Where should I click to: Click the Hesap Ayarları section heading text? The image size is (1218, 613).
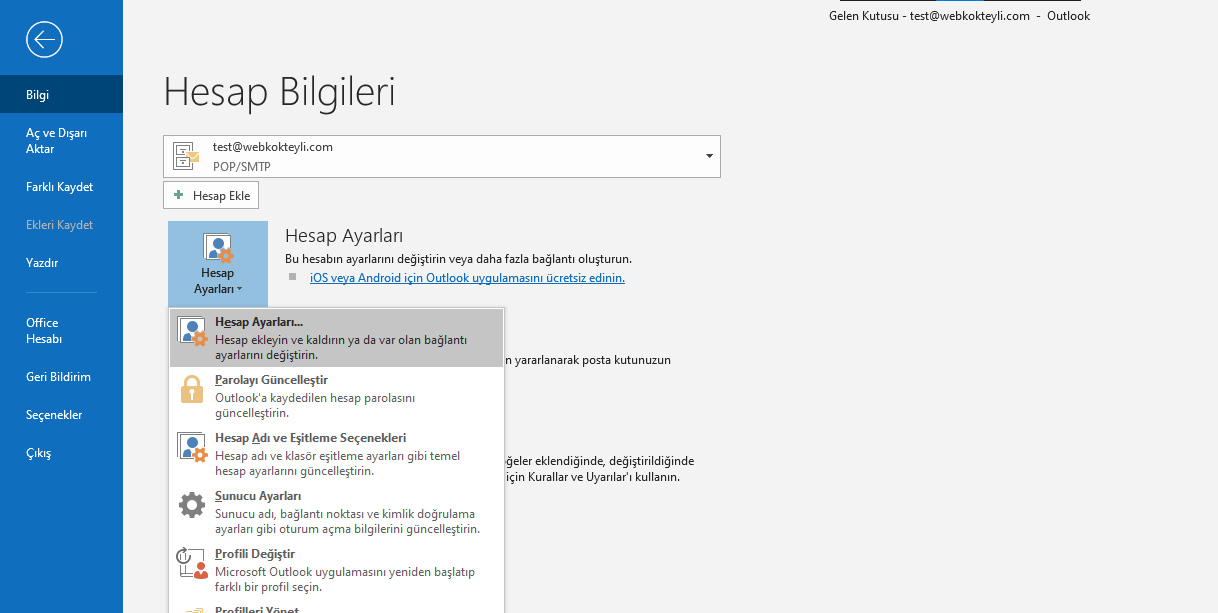pos(344,236)
